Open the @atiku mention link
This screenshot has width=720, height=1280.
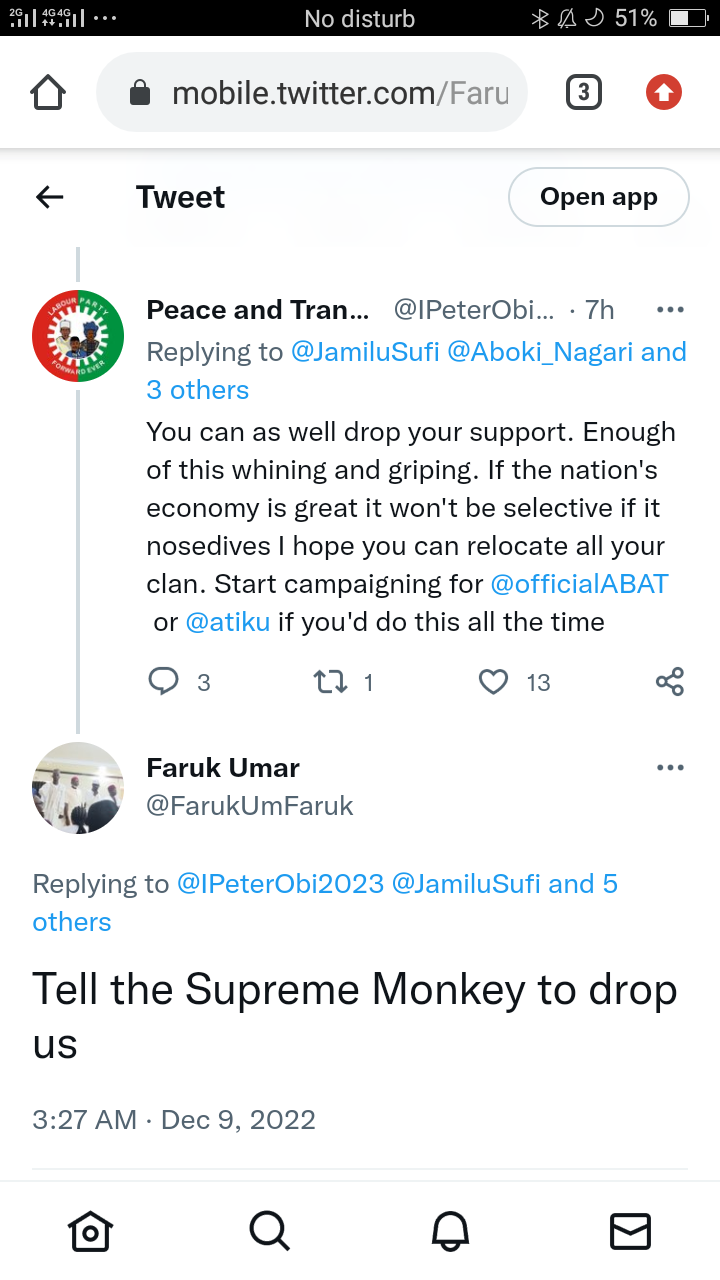click(228, 622)
